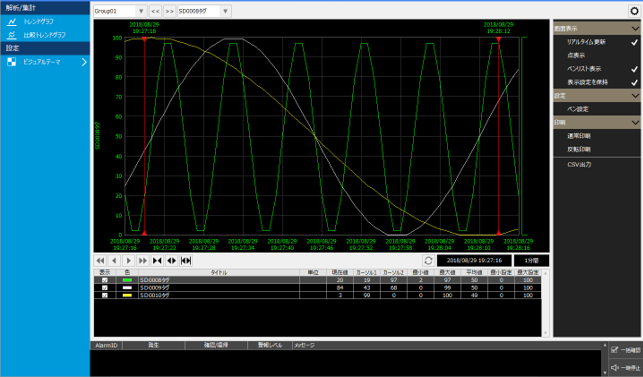Step back with the single left arrow
The width and height of the screenshot is (643, 377).
coord(114,260)
